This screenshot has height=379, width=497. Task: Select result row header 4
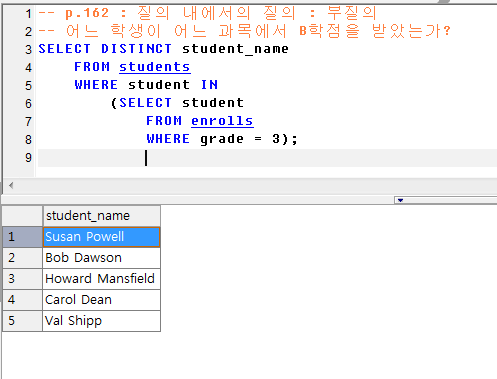pyautogui.click(x=23, y=300)
